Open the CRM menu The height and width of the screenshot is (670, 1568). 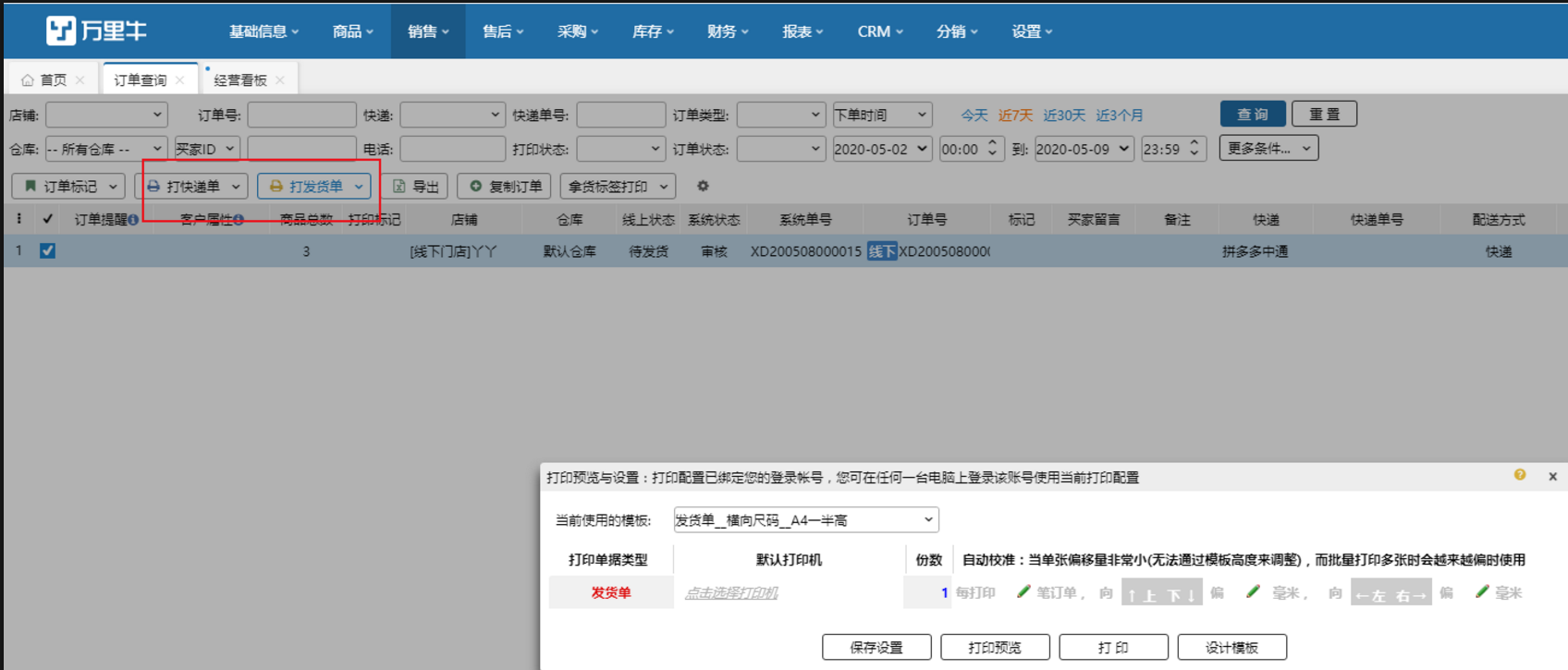pyautogui.click(x=879, y=31)
